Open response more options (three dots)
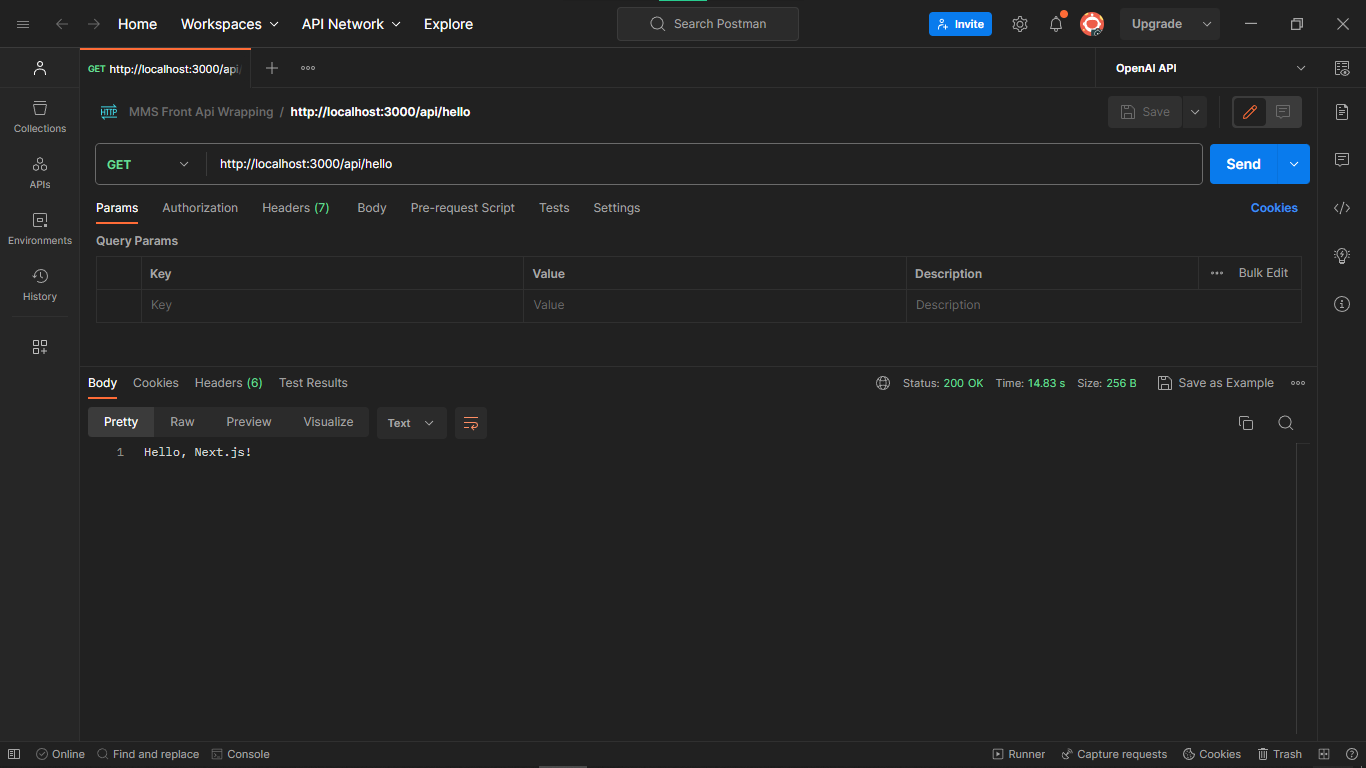1366x768 pixels. click(1298, 383)
